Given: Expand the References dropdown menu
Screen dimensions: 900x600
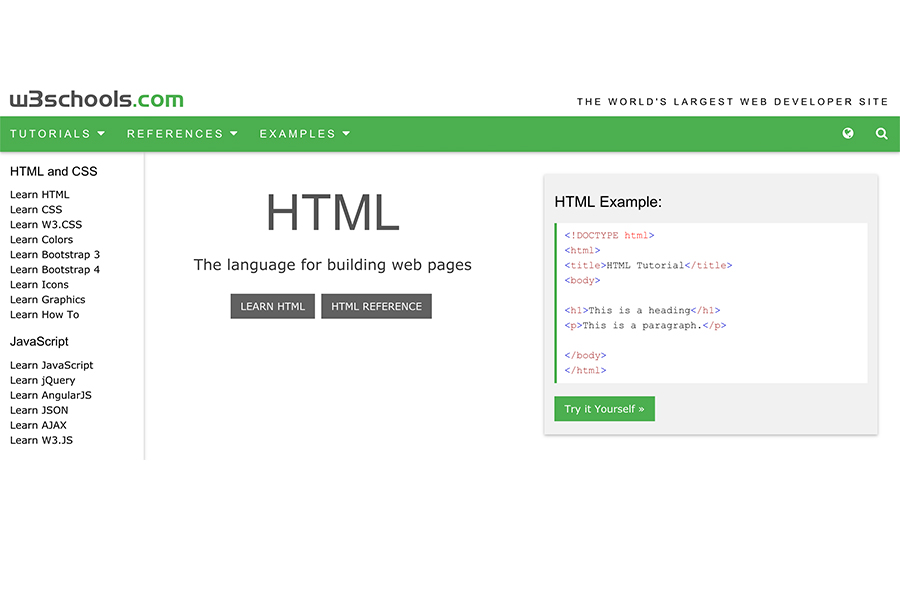Looking at the screenshot, I should pyautogui.click(x=182, y=134).
